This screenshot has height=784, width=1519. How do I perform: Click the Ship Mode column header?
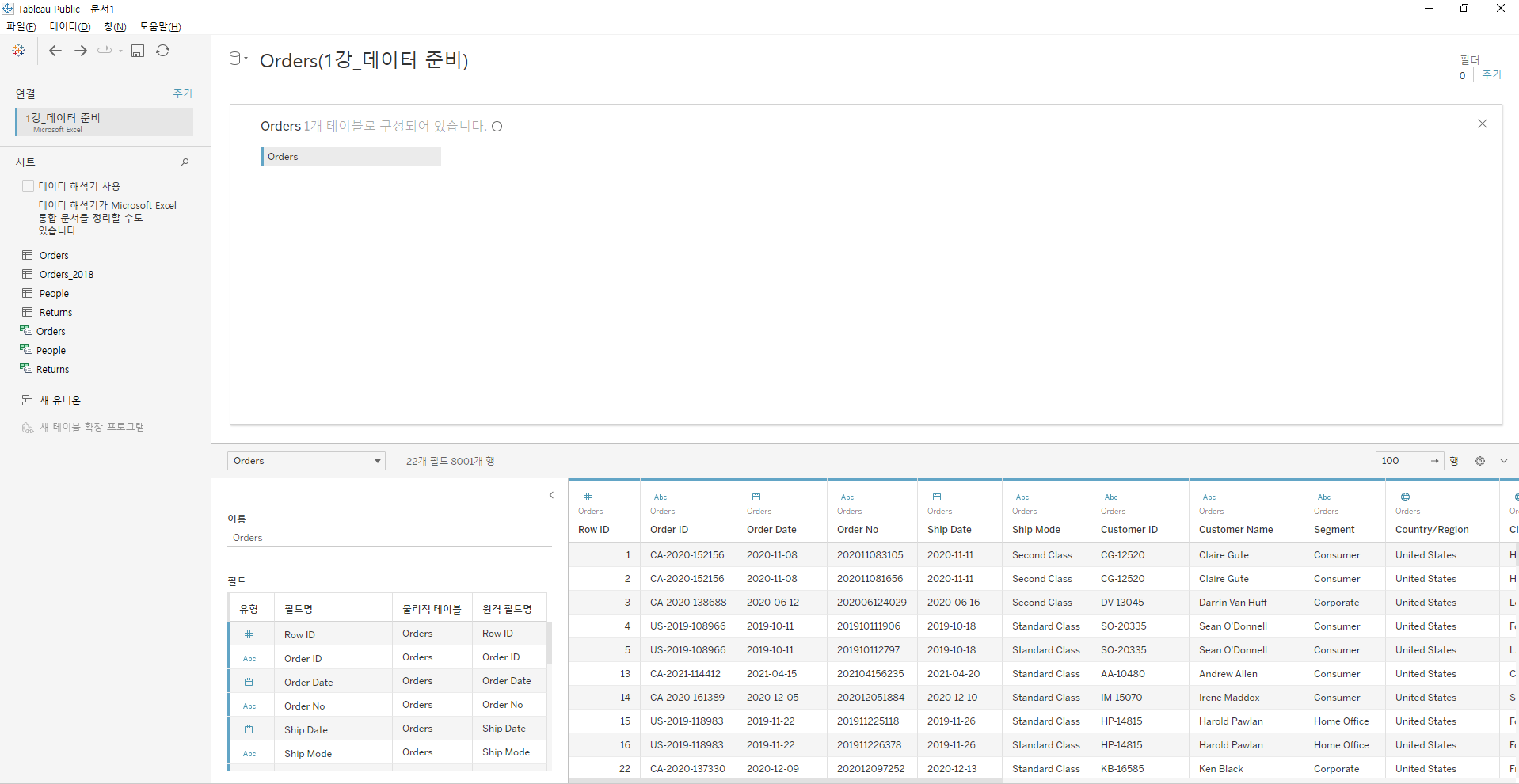1036,530
